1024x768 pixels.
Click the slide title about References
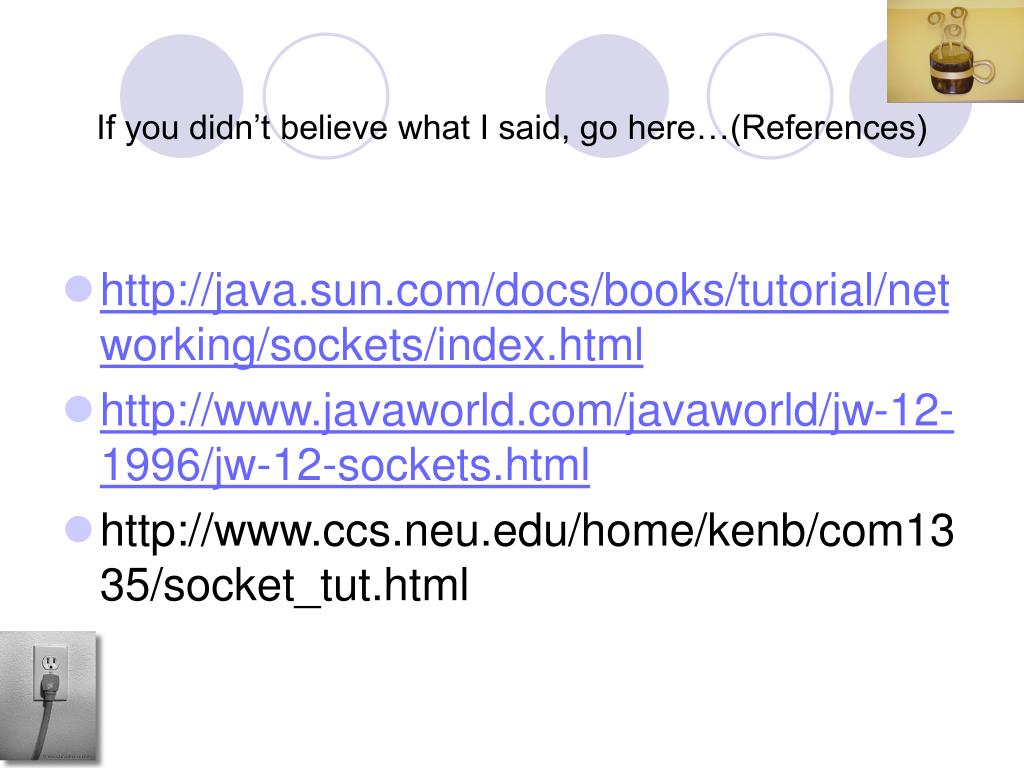[512, 127]
